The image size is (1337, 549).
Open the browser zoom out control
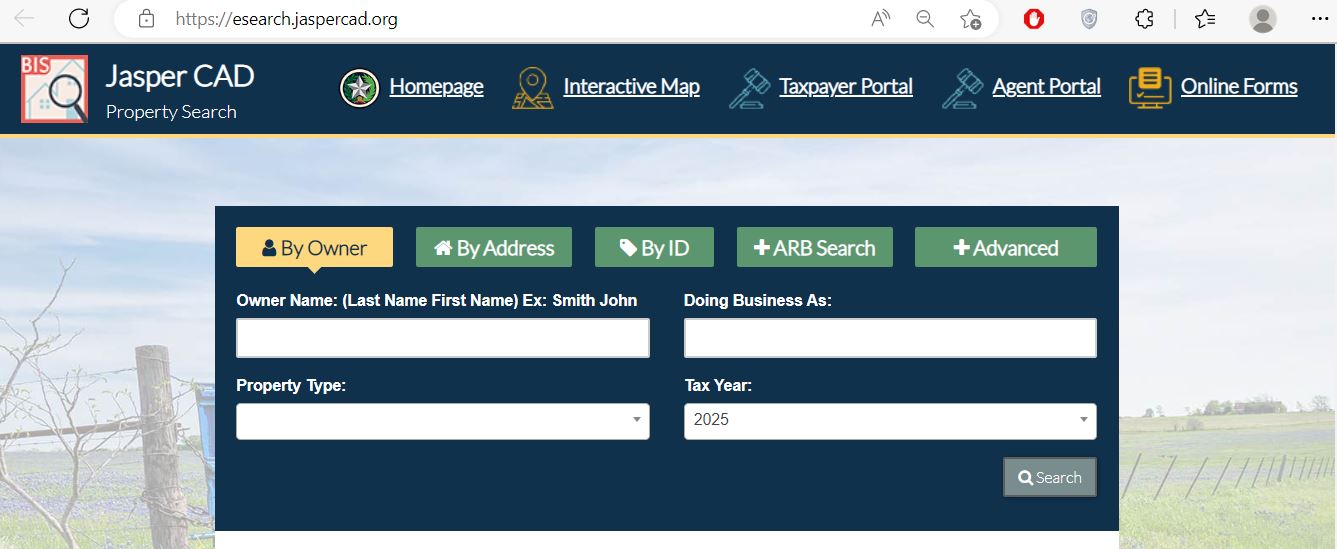click(925, 18)
